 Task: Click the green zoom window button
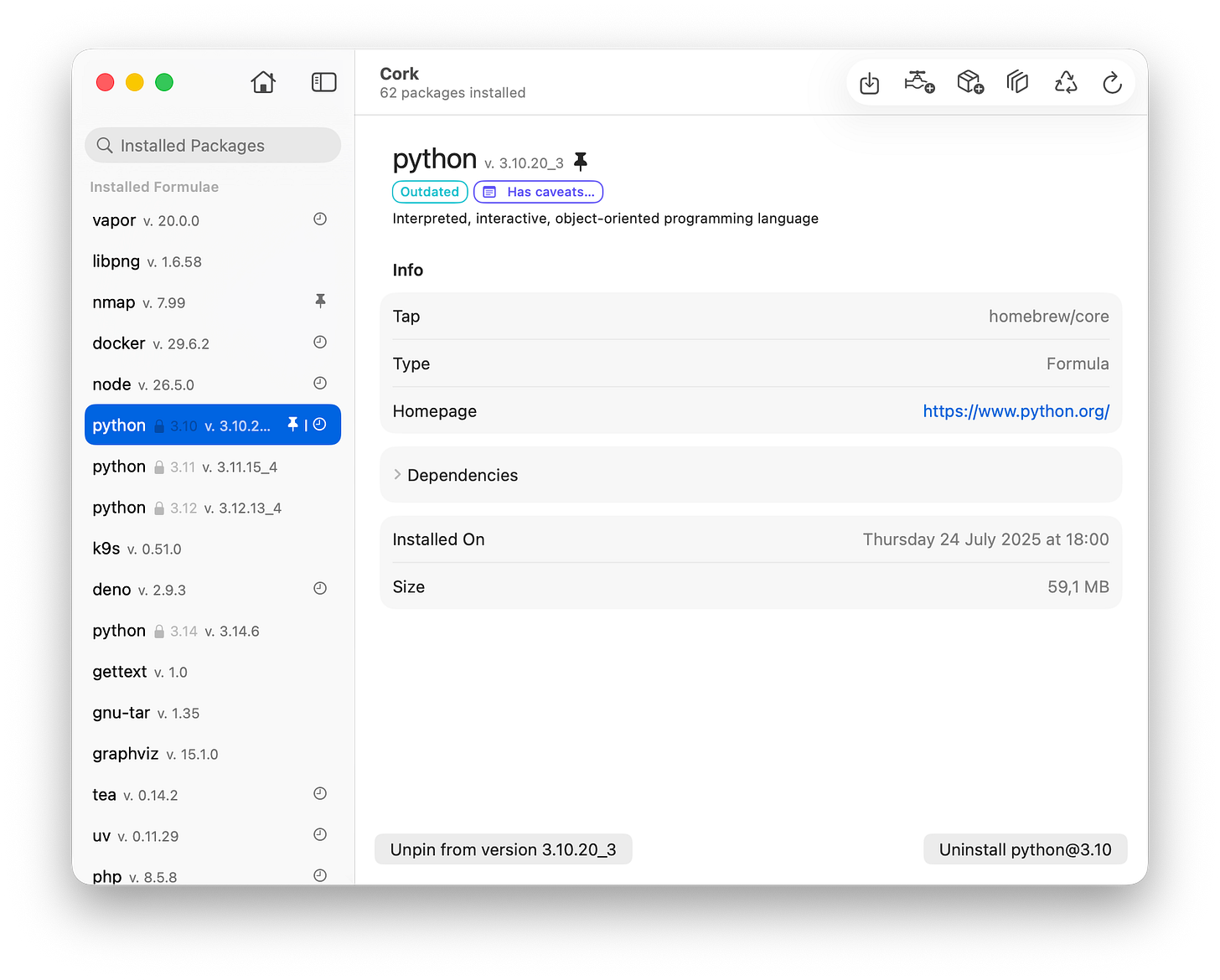coord(164,82)
